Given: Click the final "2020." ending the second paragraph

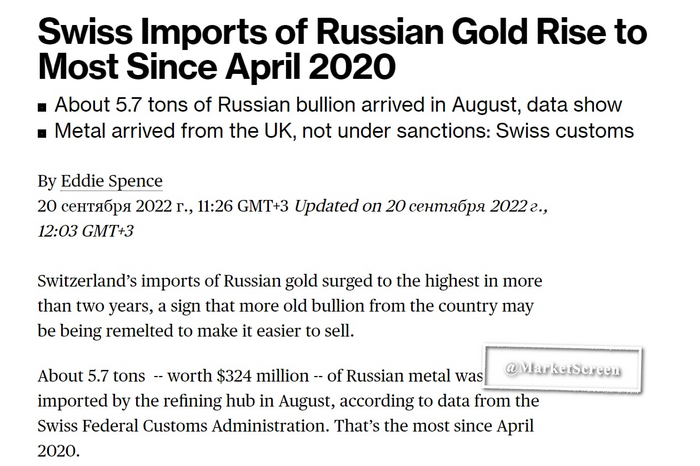Looking at the screenshot, I should [59, 449].
